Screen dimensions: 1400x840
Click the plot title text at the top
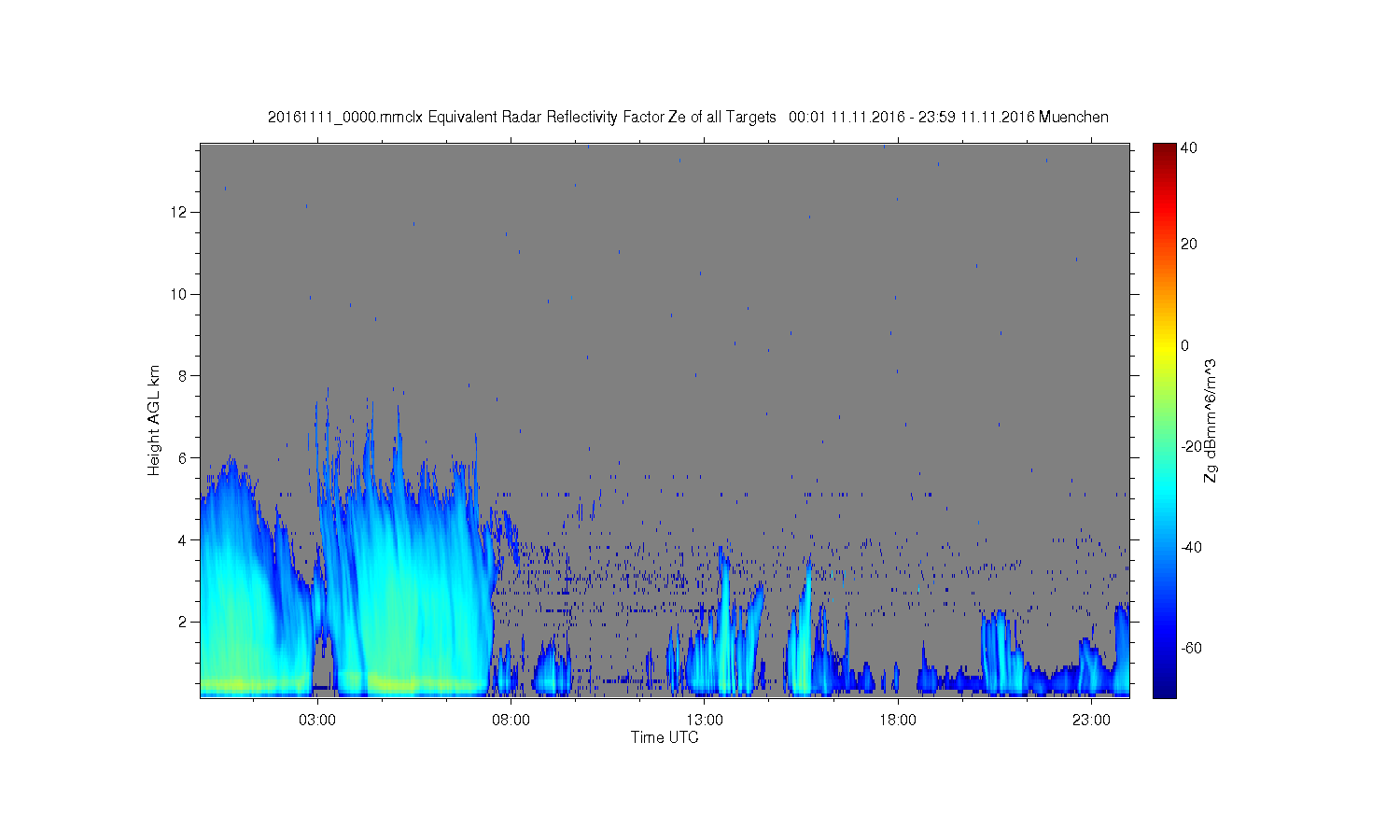(x=688, y=117)
